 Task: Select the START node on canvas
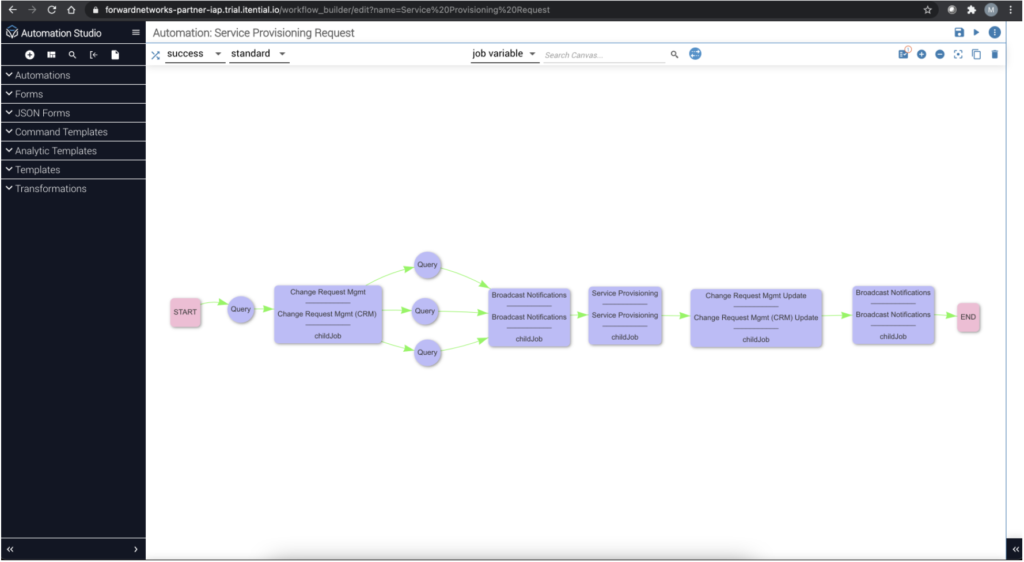[x=185, y=312]
